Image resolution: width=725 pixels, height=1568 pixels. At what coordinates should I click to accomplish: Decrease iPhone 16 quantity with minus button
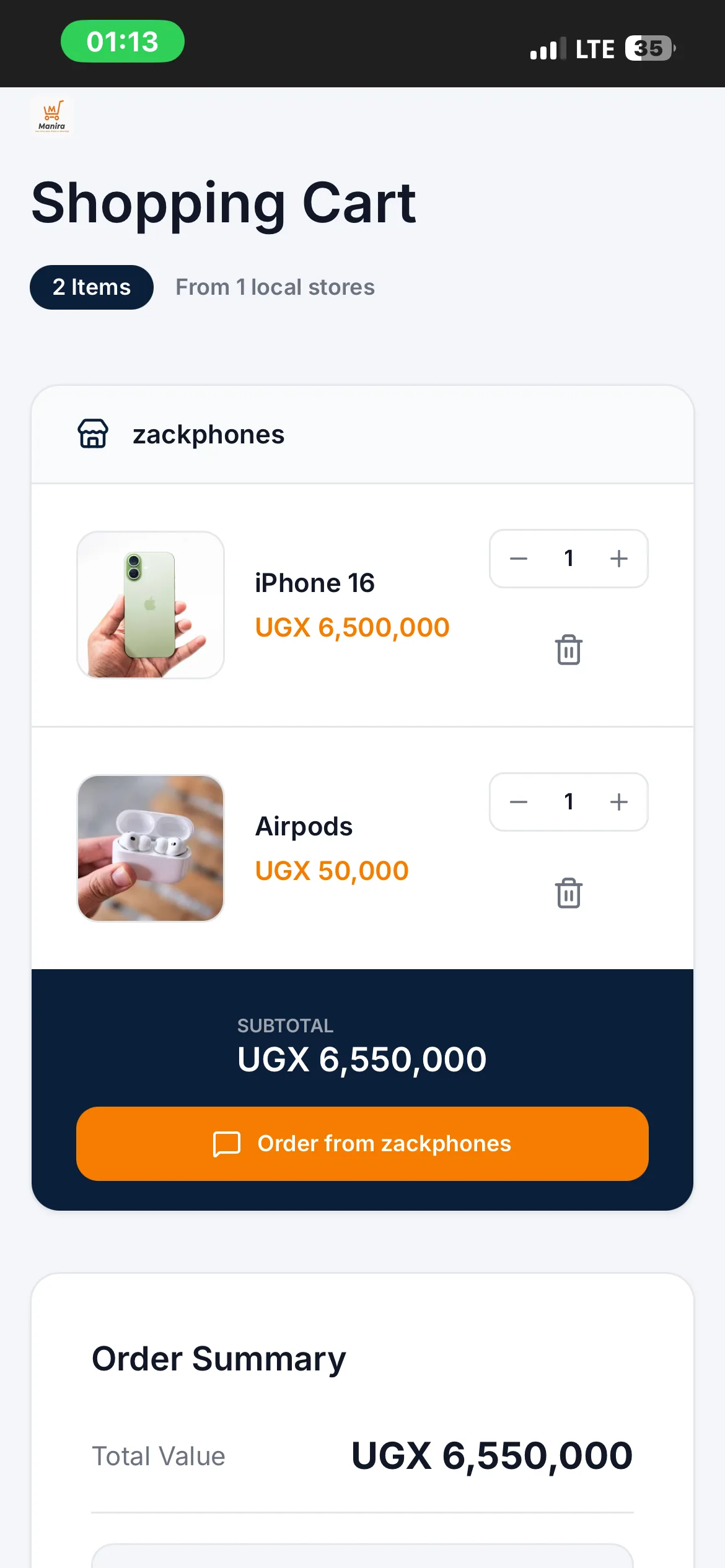tap(519, 559)
